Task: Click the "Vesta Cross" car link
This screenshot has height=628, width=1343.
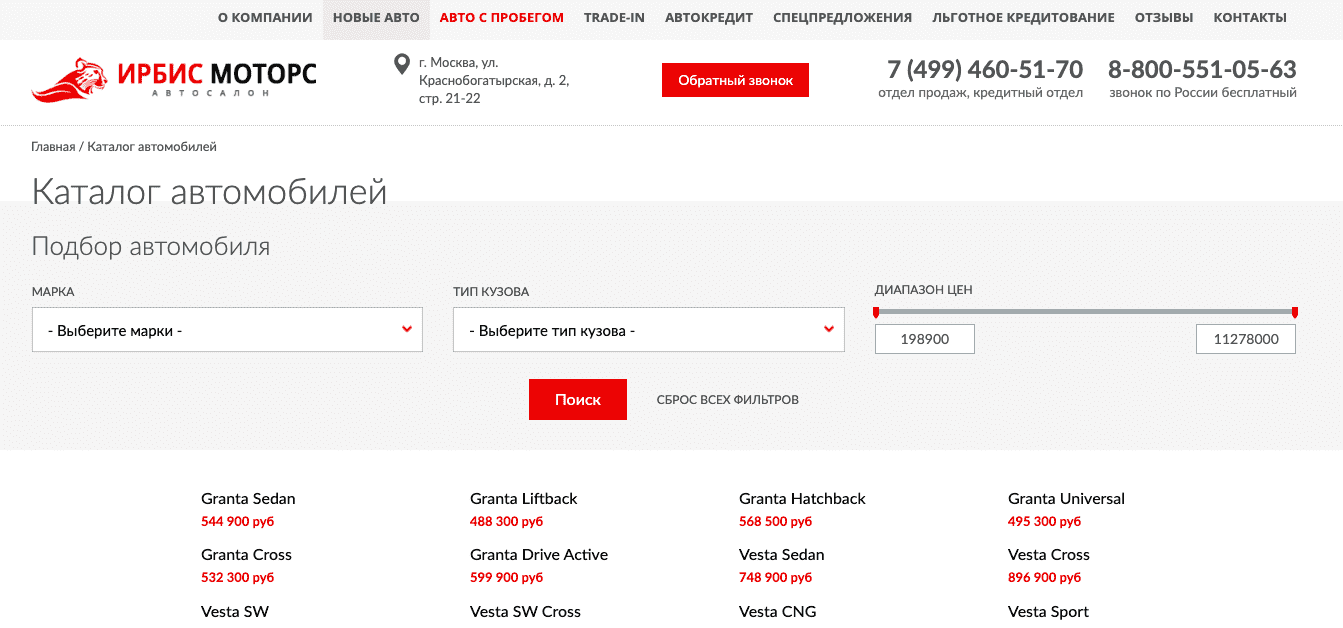Action: tap(1048, 554)
